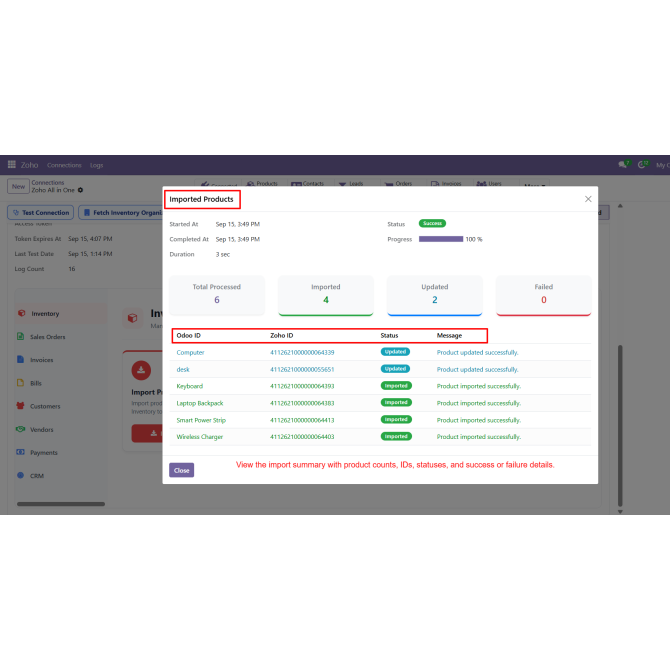Click the Total Processed card
This screenshot has width=670, height=670.
[x=217, y=295]
